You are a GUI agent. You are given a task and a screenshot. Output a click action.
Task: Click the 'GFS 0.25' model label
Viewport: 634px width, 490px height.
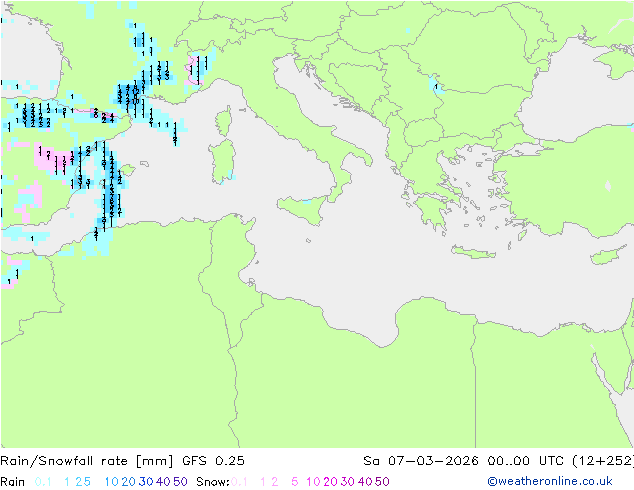click(x=213, y=461)
